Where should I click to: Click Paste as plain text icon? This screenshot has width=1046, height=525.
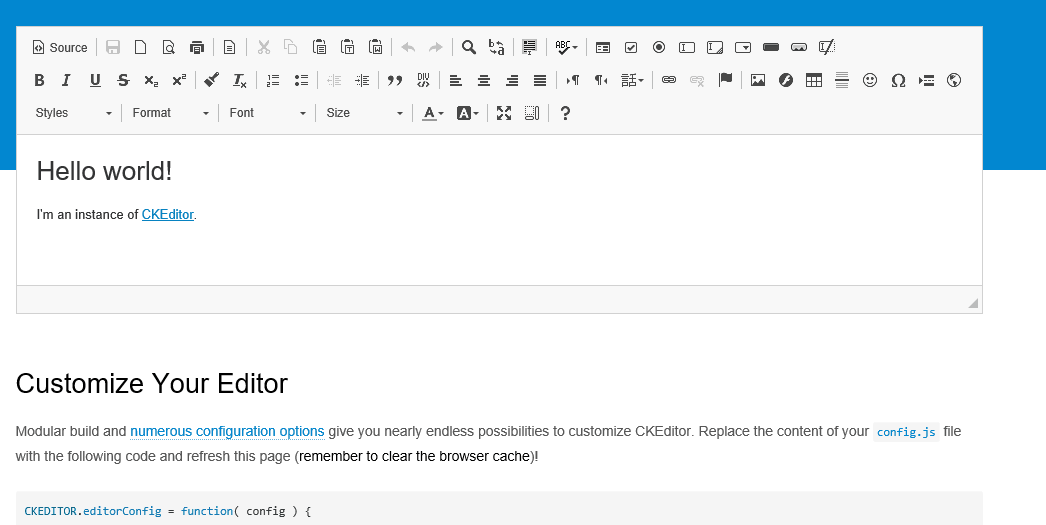click(x=348, y=47)
